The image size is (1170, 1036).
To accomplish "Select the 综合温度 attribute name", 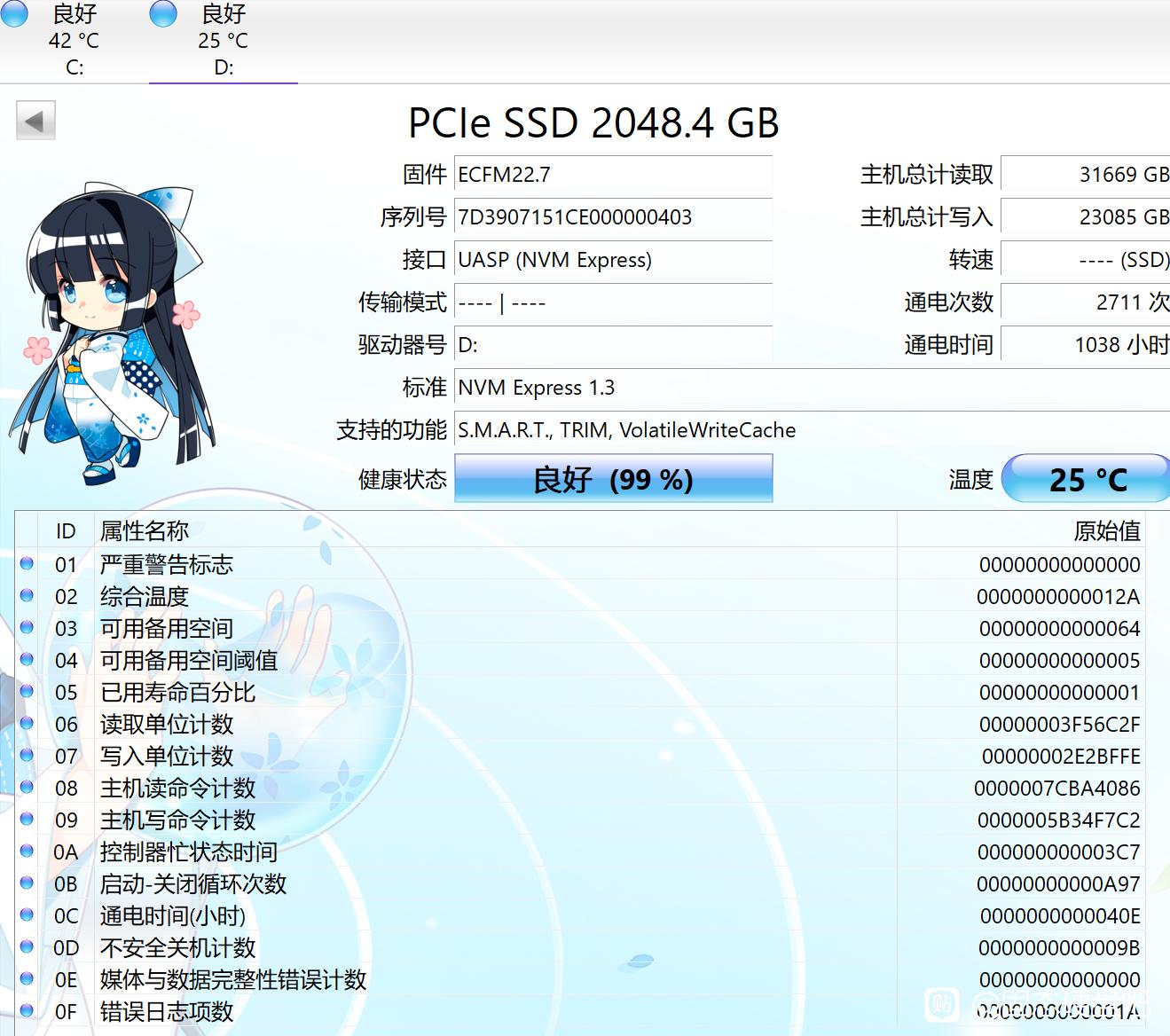I will coord(145,596).
